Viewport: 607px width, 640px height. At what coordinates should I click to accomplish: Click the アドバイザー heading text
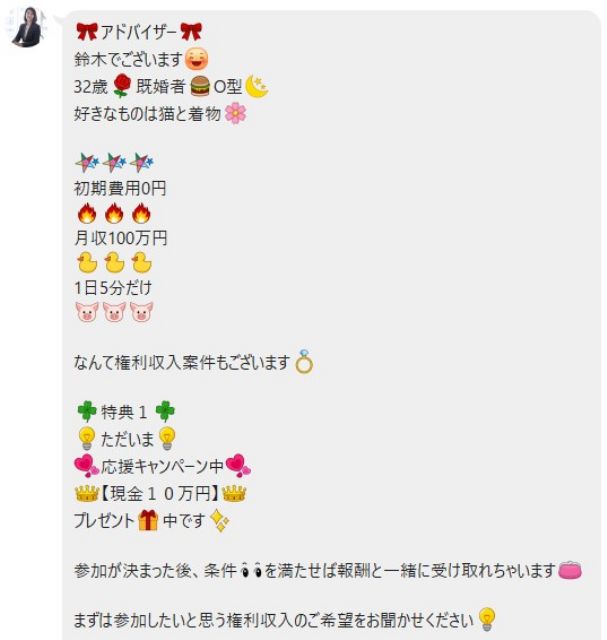138,32
